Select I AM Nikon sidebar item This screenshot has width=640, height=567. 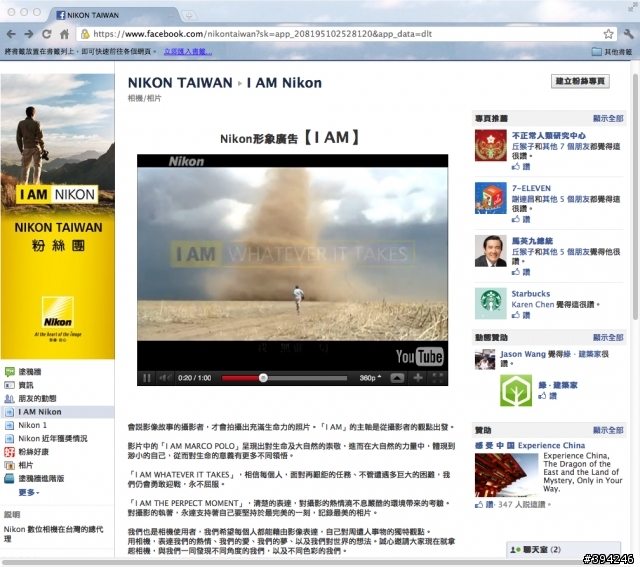coord(57,412)
